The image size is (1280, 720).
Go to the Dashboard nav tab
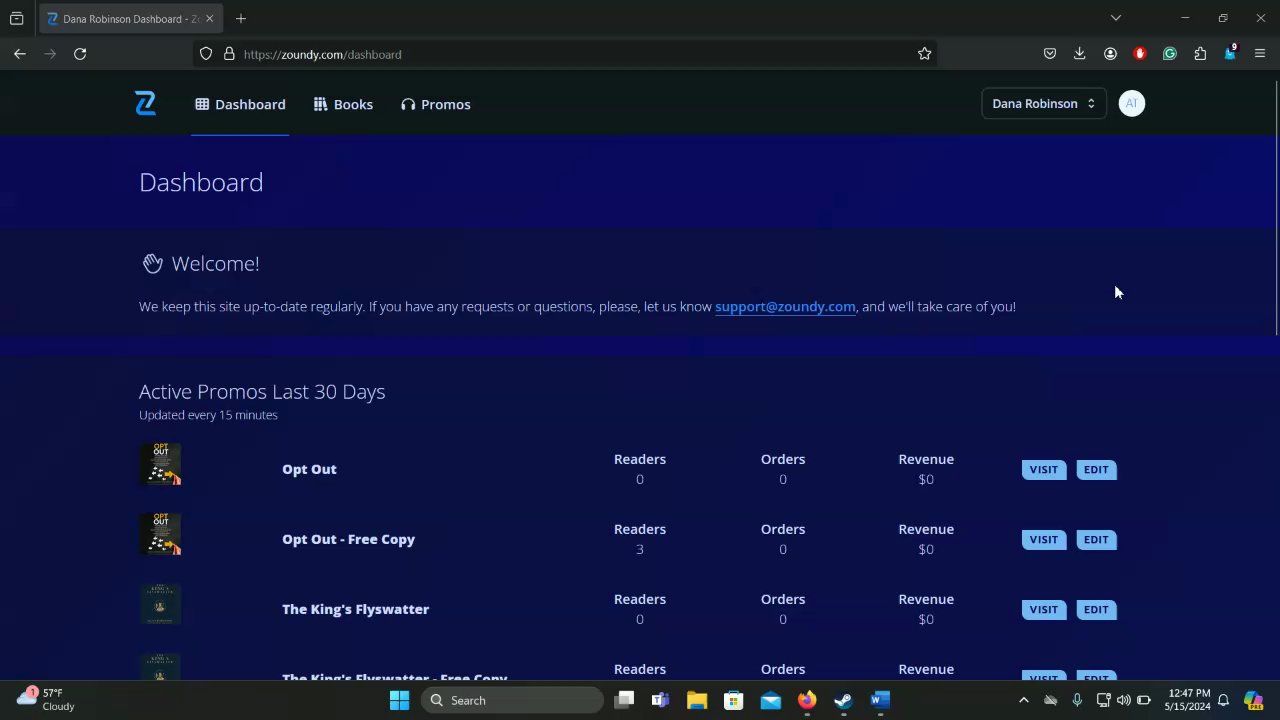pyautogui.click(x=240, y=104)
